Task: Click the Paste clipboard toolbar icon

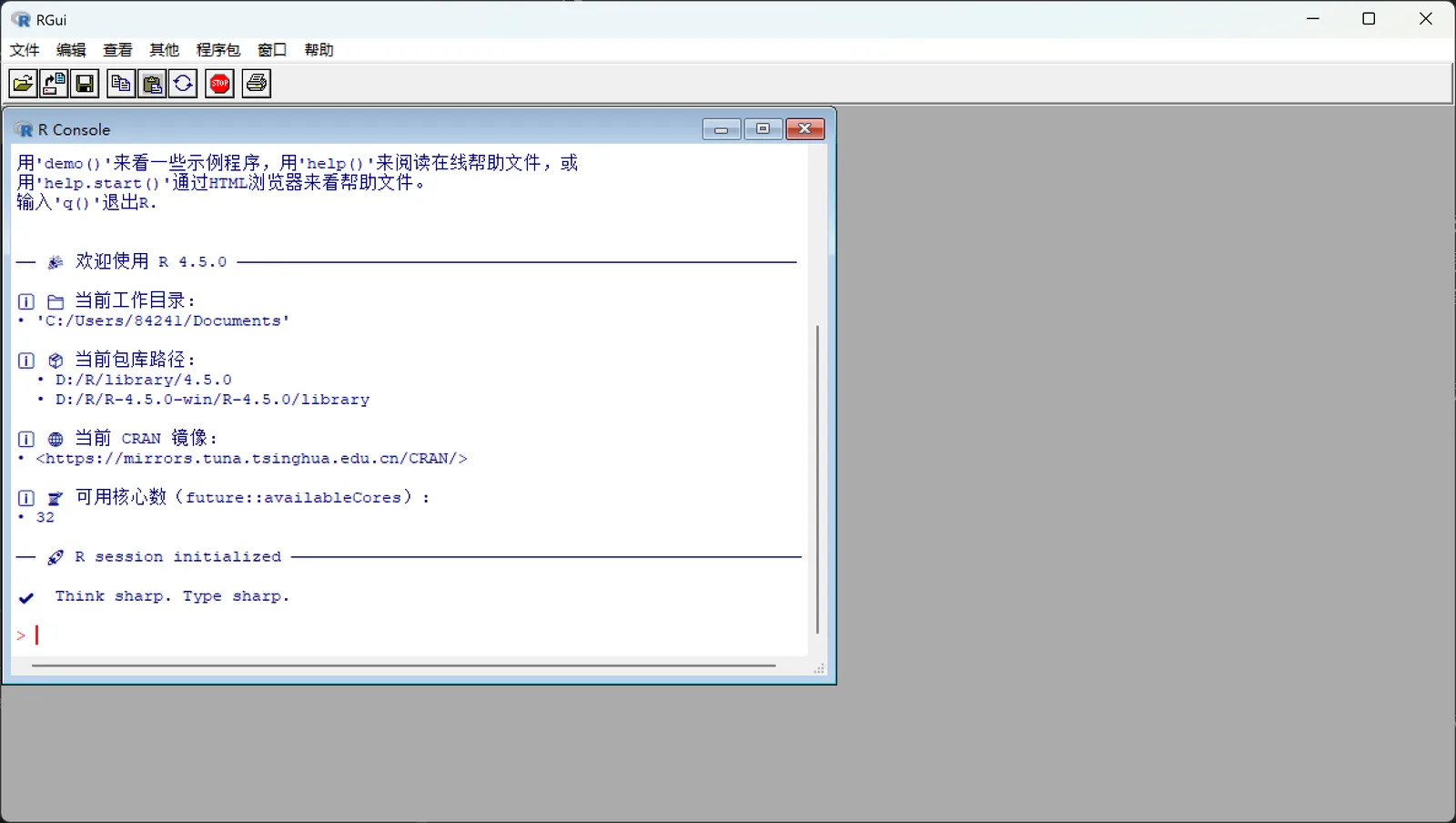Action: tap(152, 84)
